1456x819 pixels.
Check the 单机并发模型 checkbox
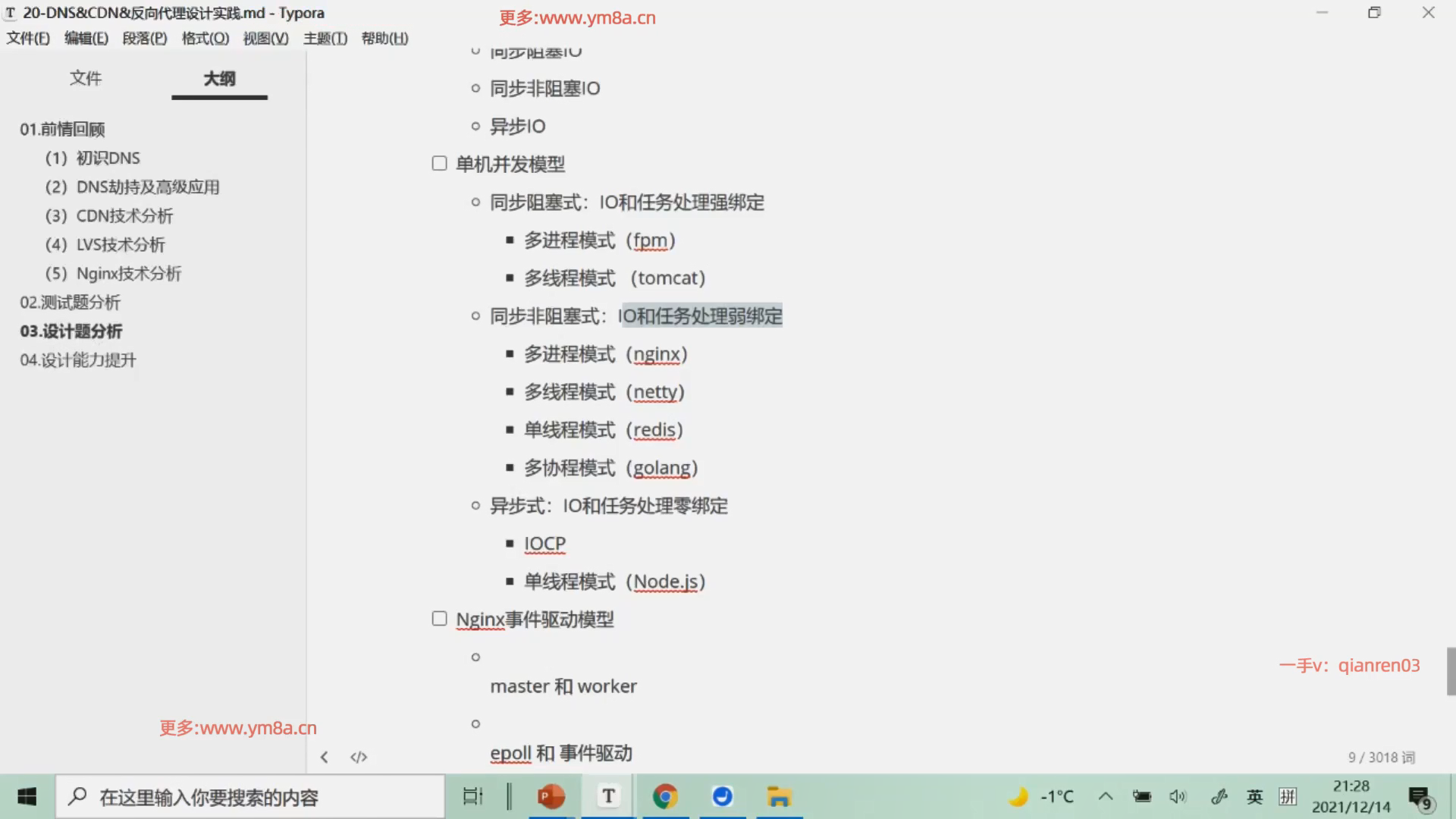tap(439, 164)
